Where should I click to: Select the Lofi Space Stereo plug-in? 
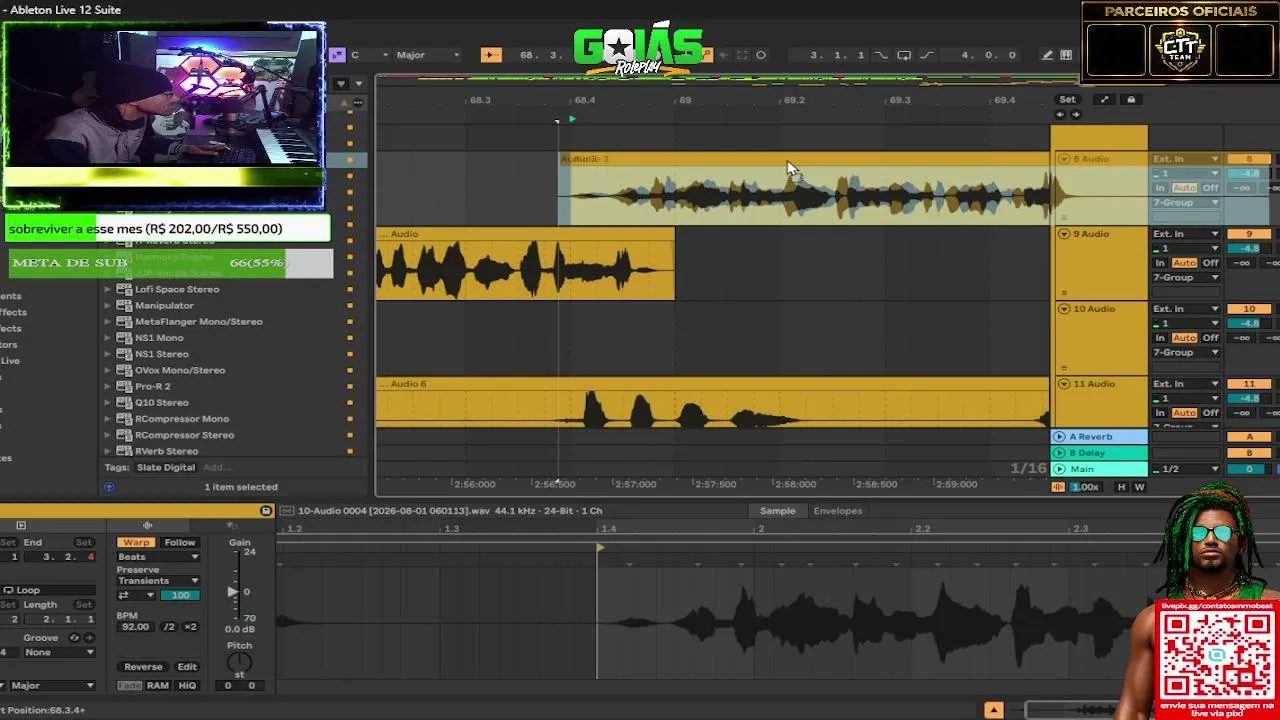pyautogui.click(x=177, y=289)
